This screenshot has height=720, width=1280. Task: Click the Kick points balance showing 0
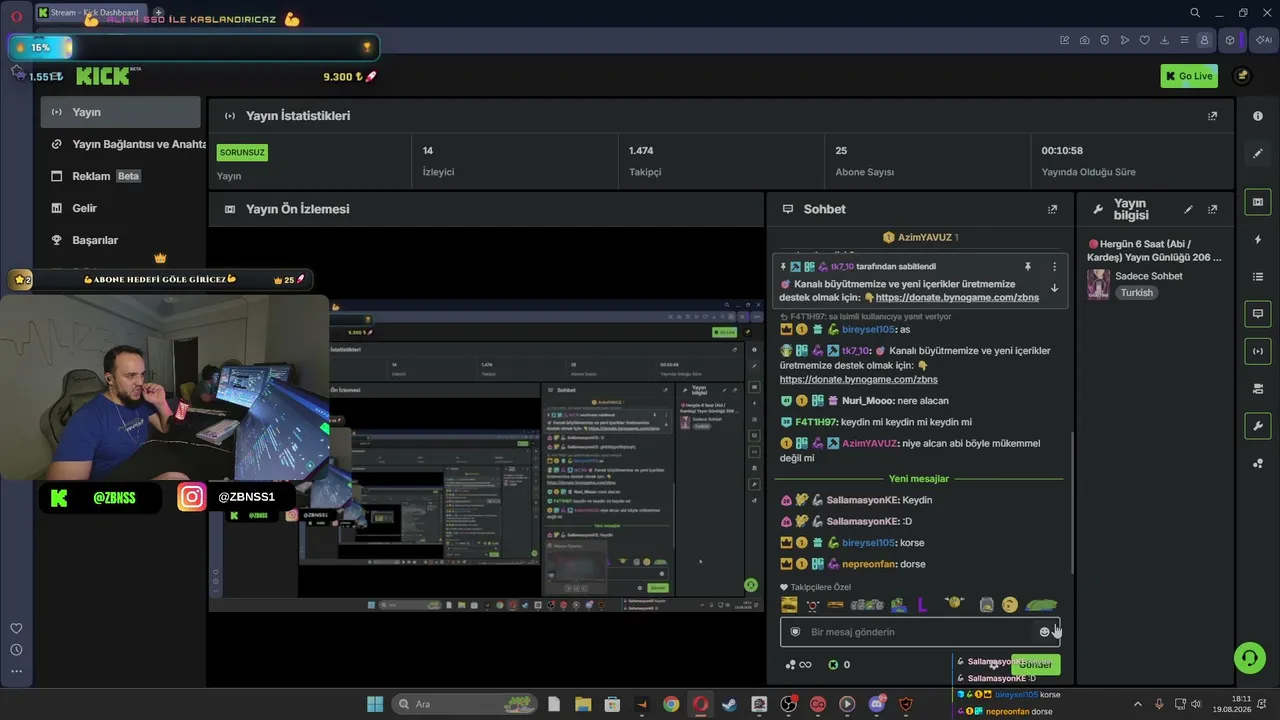point(839,664)
